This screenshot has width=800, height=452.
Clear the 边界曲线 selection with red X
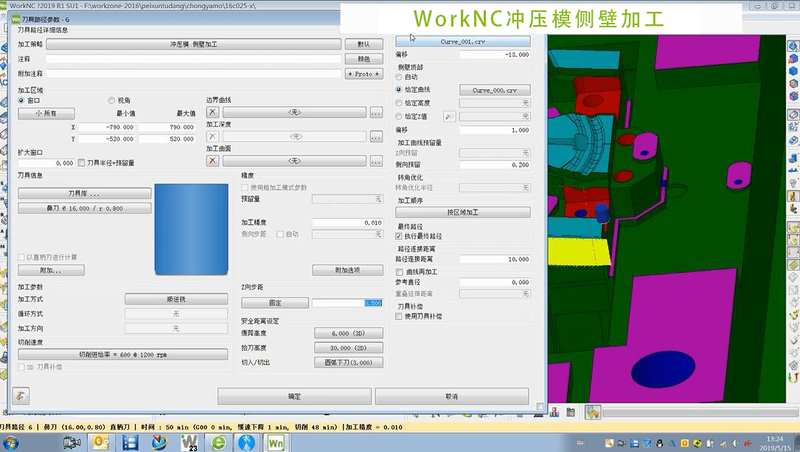213,112
